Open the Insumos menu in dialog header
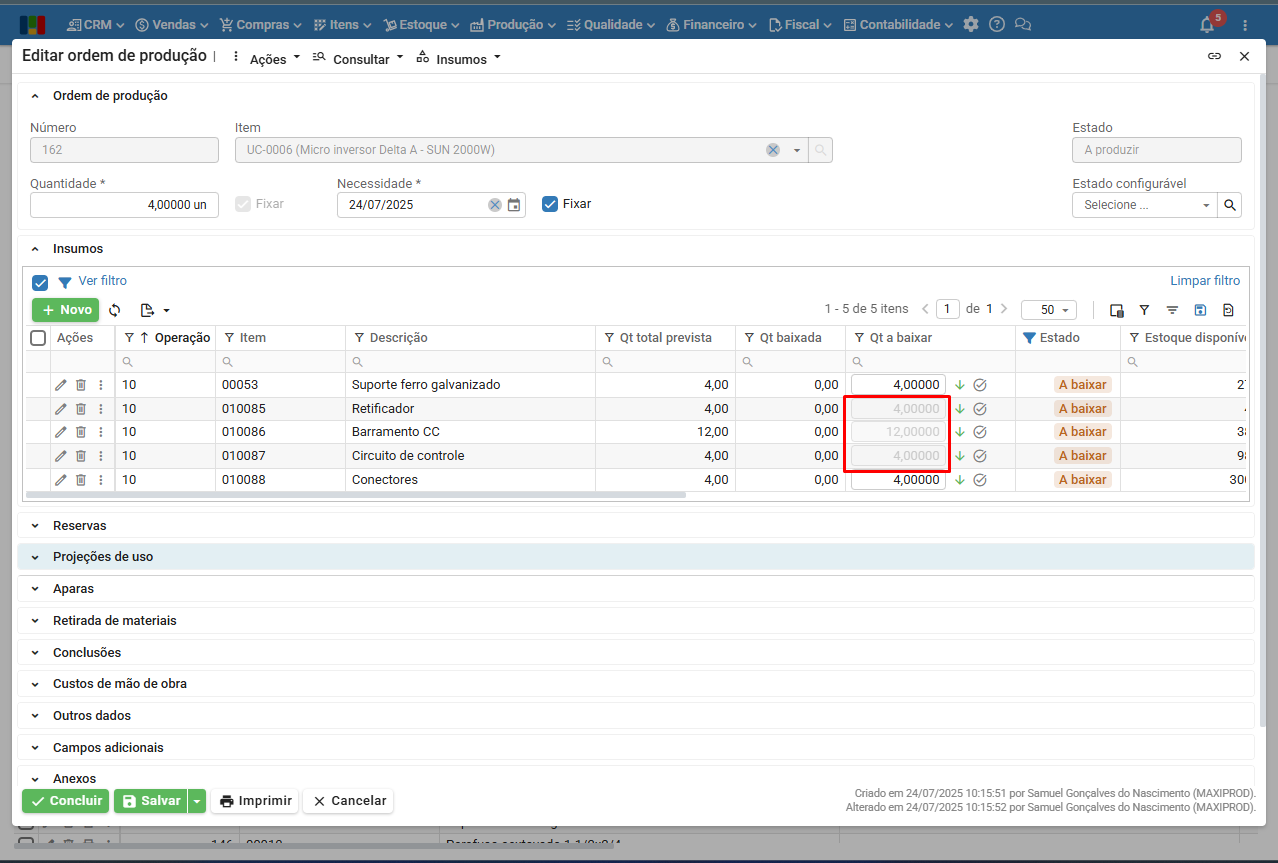 [x=459, y=59]
